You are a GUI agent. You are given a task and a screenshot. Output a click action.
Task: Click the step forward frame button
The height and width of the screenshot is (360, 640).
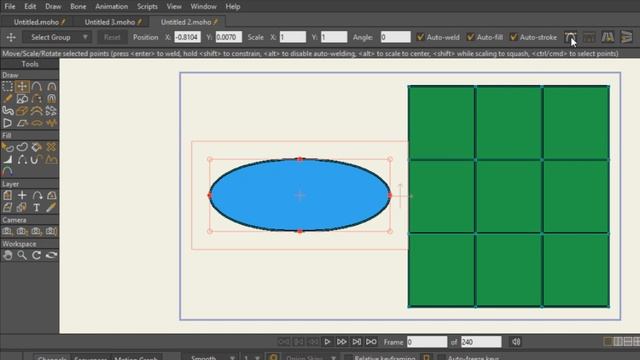pyautogui.click(x=356, y=342)
